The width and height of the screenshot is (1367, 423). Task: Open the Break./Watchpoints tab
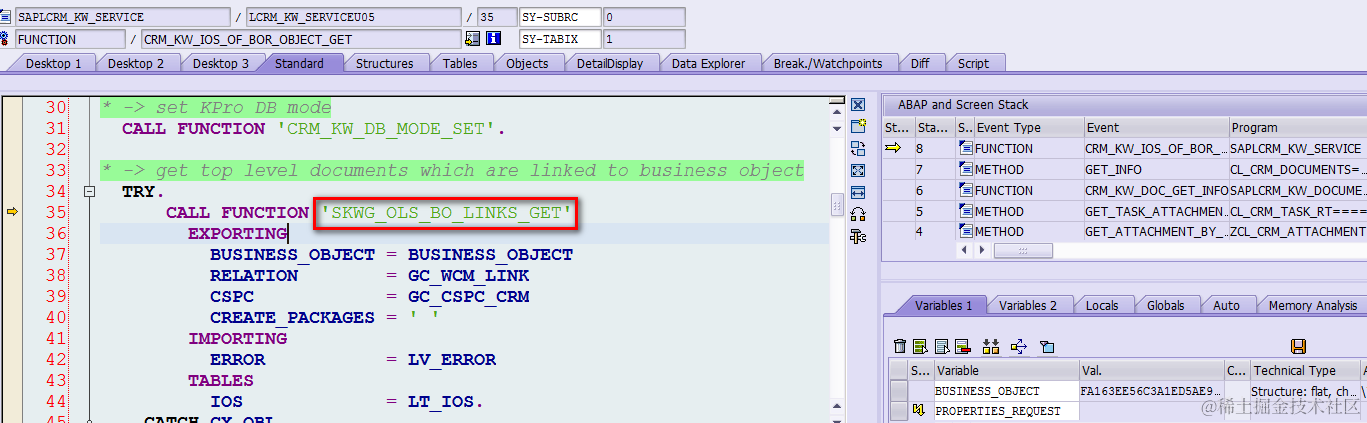point(828,63)
